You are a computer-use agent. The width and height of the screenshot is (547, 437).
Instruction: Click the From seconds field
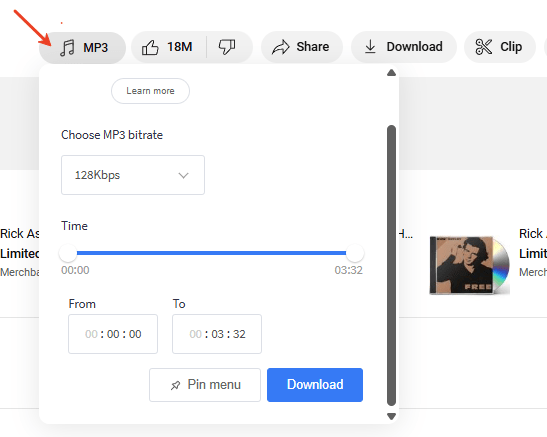(x=135, y=334)
